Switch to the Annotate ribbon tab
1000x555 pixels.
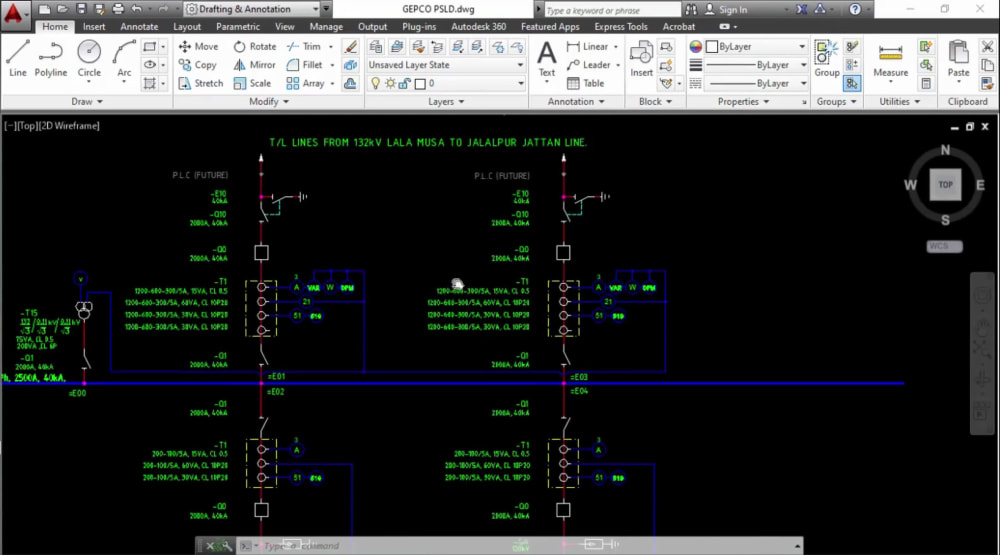(x=139, y=27)
